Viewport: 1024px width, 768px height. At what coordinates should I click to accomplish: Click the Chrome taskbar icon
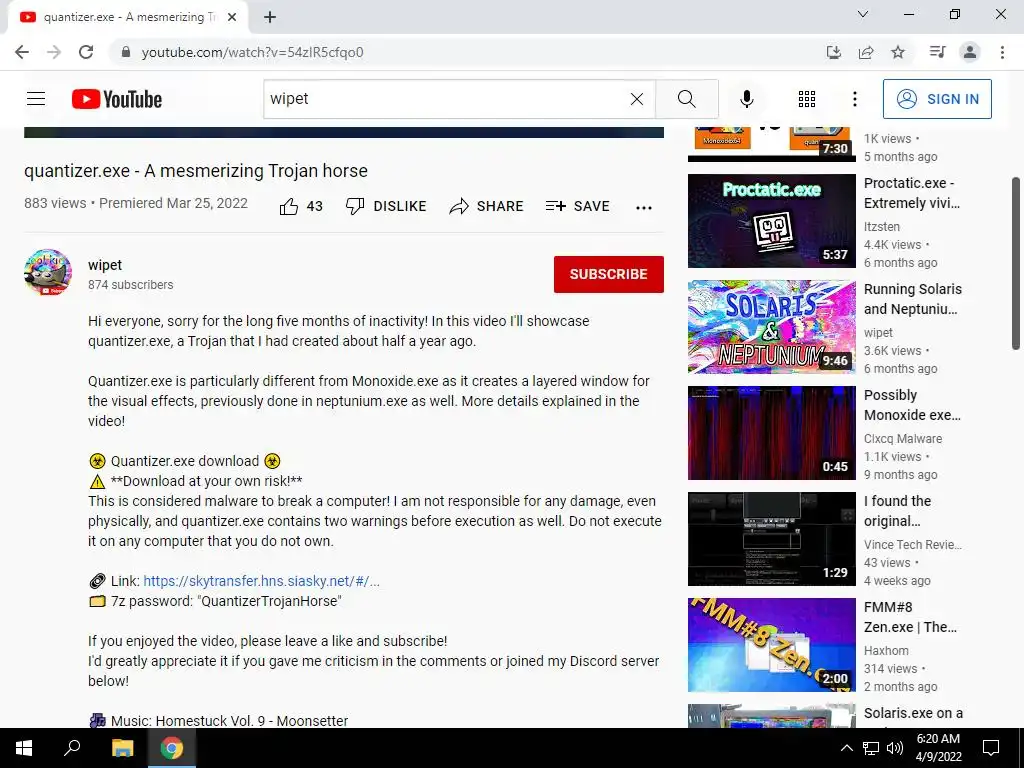172,748
